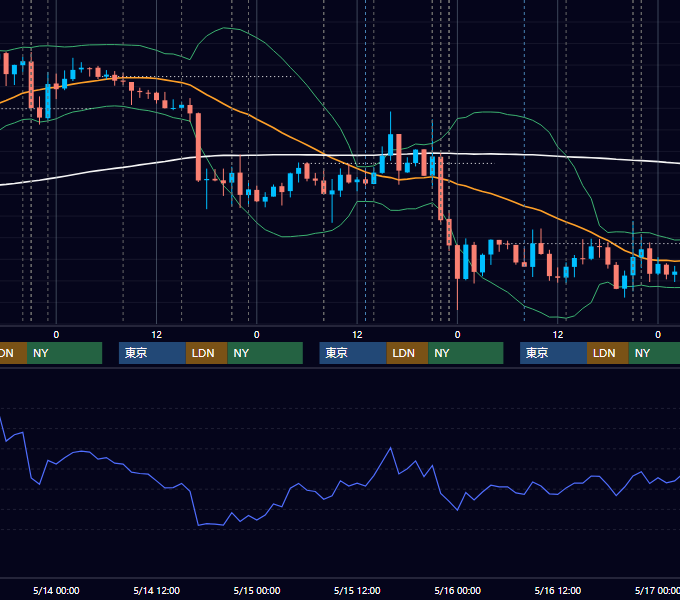Click the 東京 session block spanning 5/16 12:00
Image resolution: width=680 pixels, height=600 pixels.
pyautogui.click(x=553, y=353)
